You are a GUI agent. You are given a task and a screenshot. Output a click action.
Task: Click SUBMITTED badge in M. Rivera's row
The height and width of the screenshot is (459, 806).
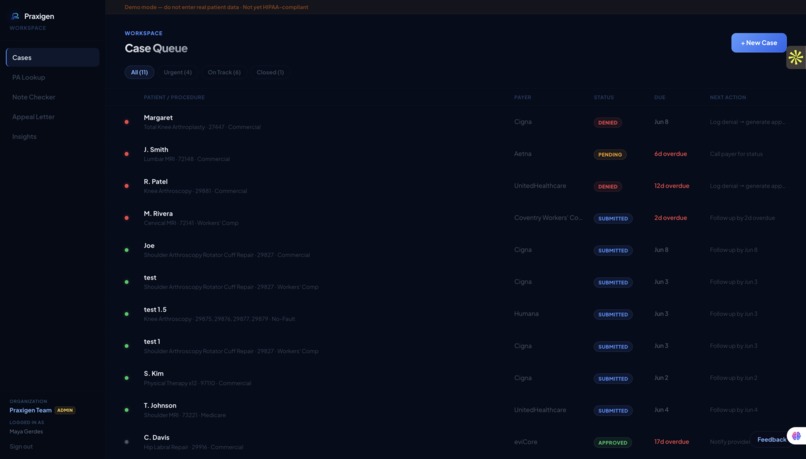click(613, 218)
